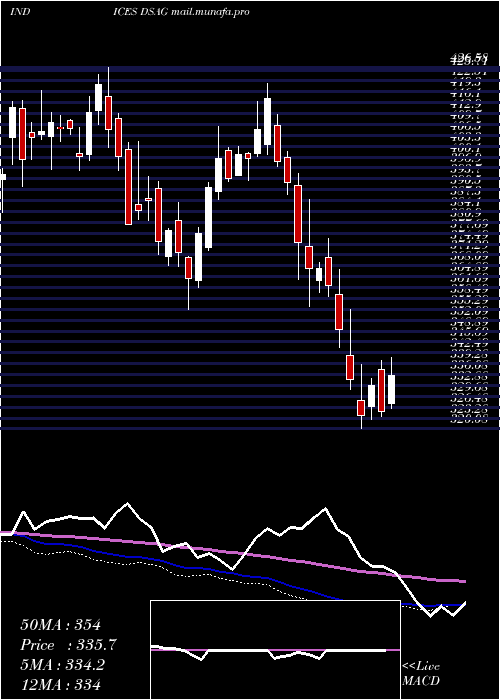The image size is (500, 700).
Task: Click the "50MA : 354" indicator text
Action: point(61,625)
